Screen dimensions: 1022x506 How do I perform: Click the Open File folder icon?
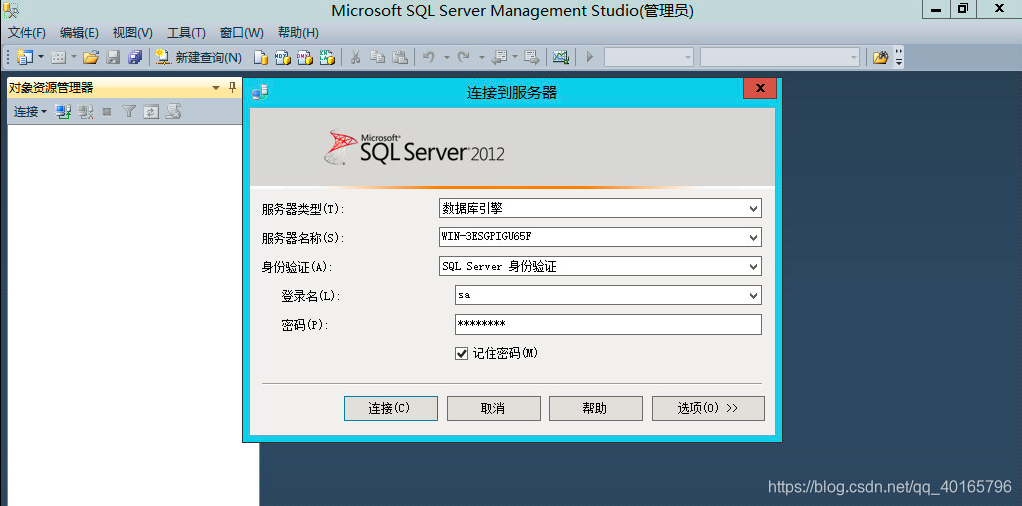click(91, 57)
